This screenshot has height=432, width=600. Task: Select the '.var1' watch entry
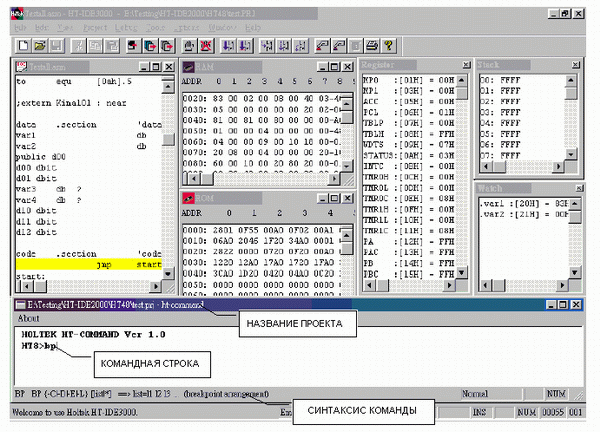524,204
